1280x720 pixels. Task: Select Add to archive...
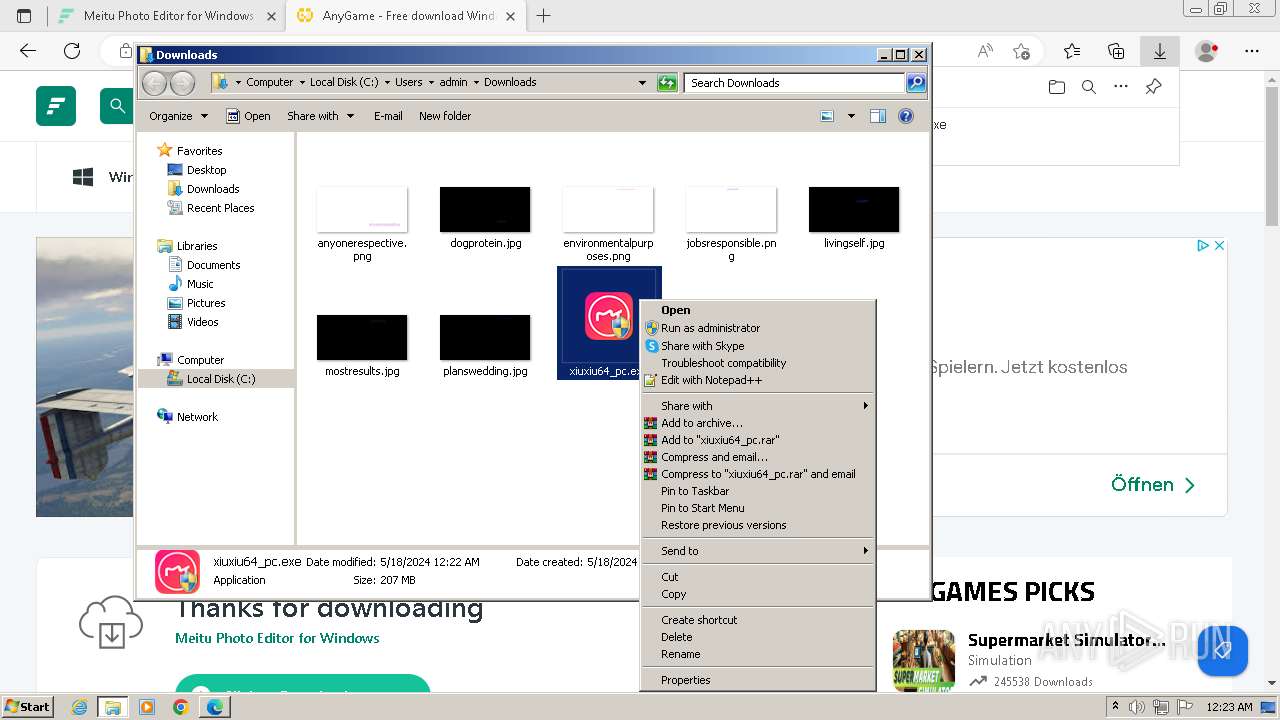[757, 423]
